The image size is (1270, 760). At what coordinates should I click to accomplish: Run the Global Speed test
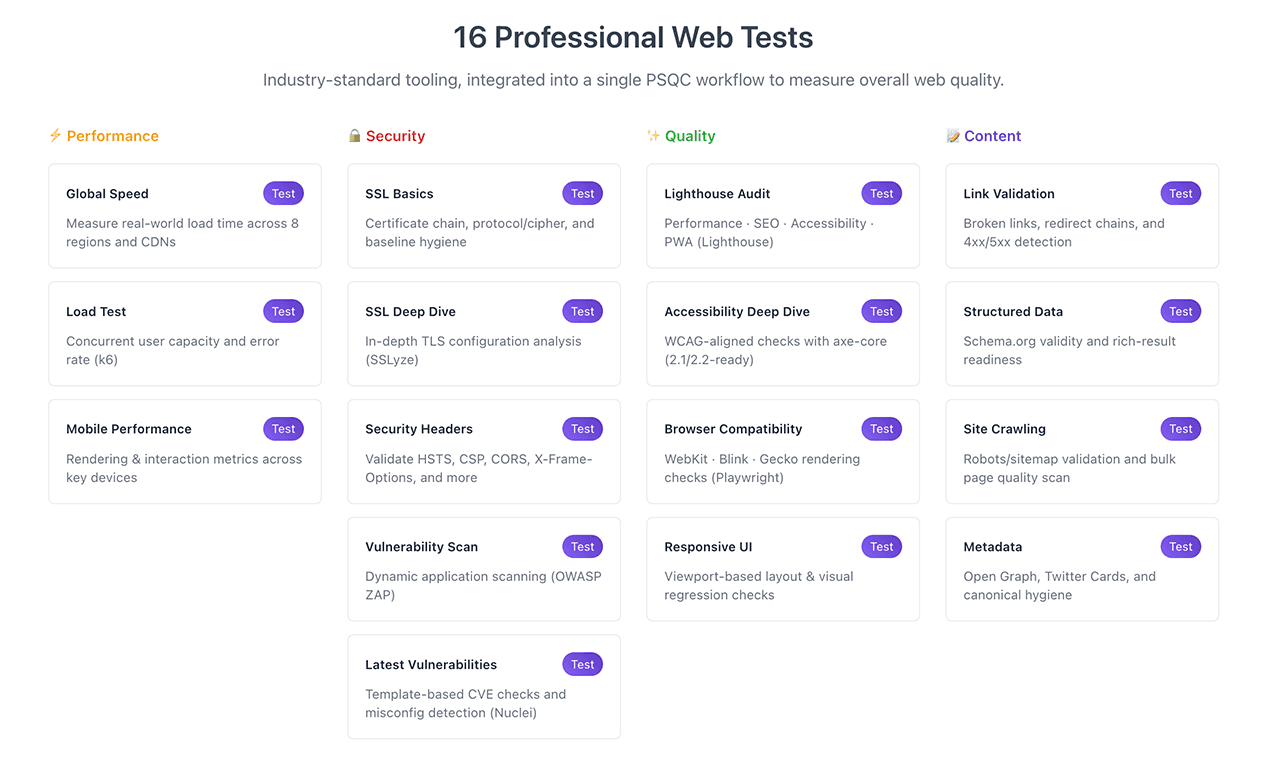point(283,193)
